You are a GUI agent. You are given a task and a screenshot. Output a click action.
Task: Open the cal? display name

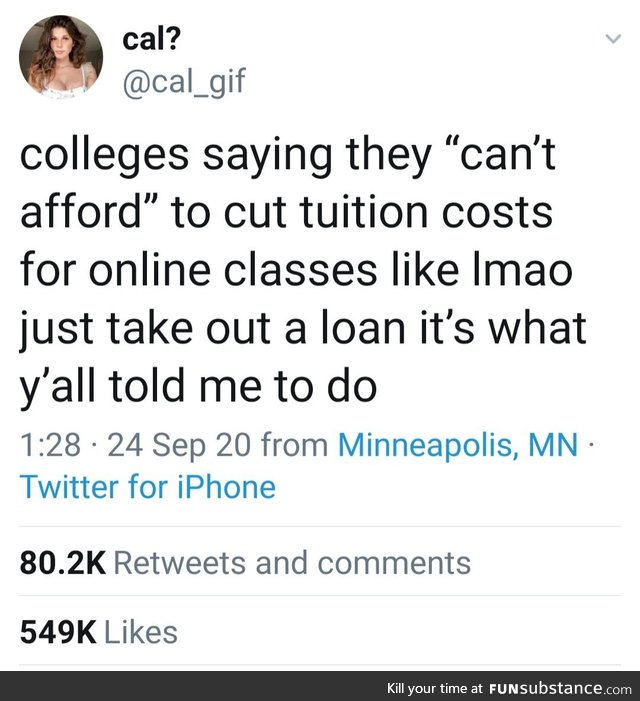[152, 40]
